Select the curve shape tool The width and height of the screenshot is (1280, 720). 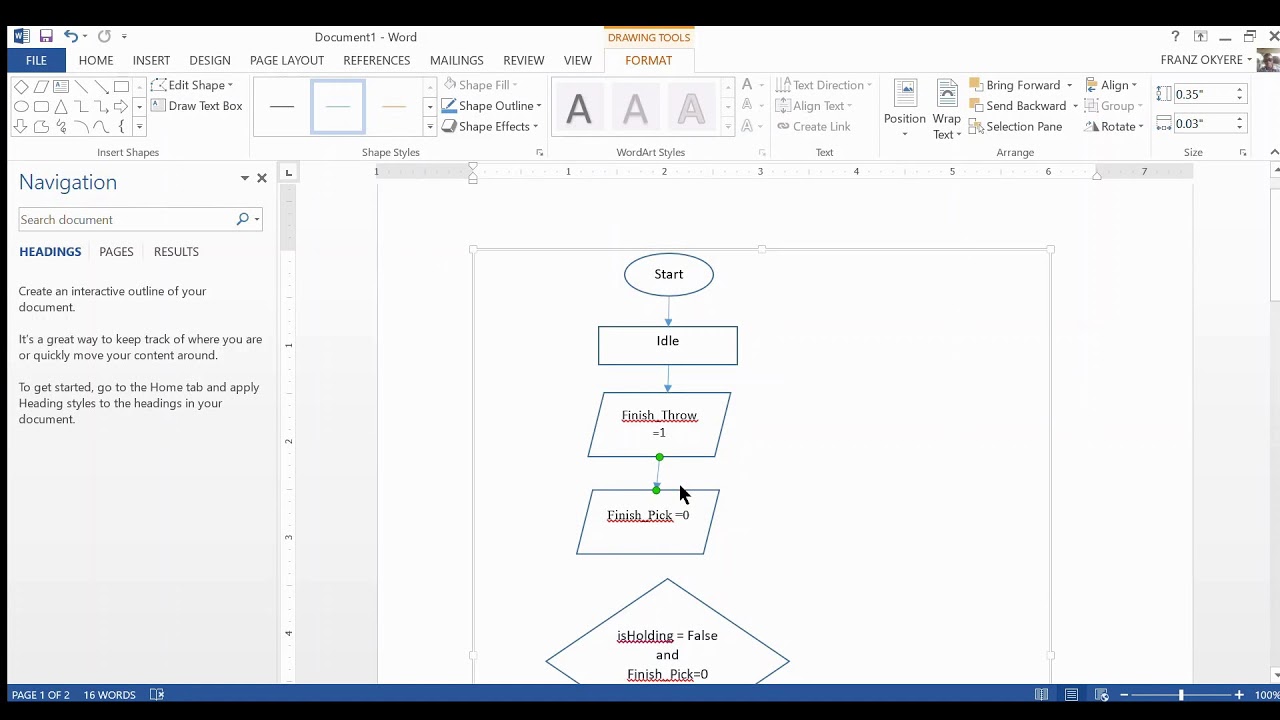(x=101, y=126)
